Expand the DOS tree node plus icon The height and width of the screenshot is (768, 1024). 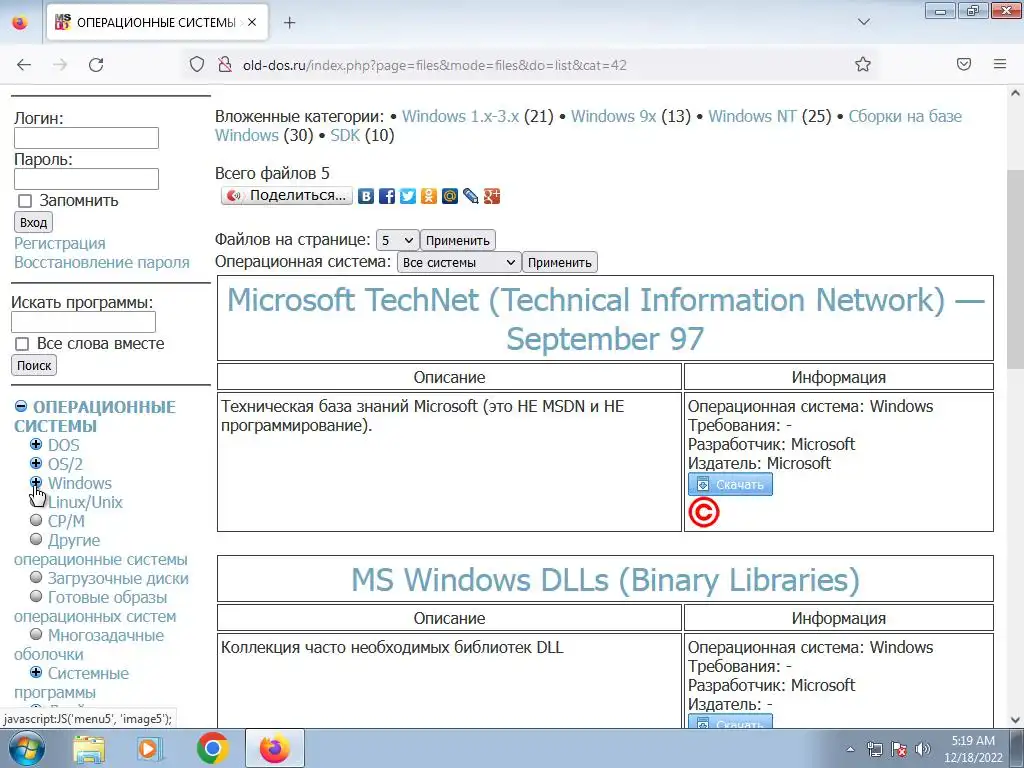click(36, 444)
